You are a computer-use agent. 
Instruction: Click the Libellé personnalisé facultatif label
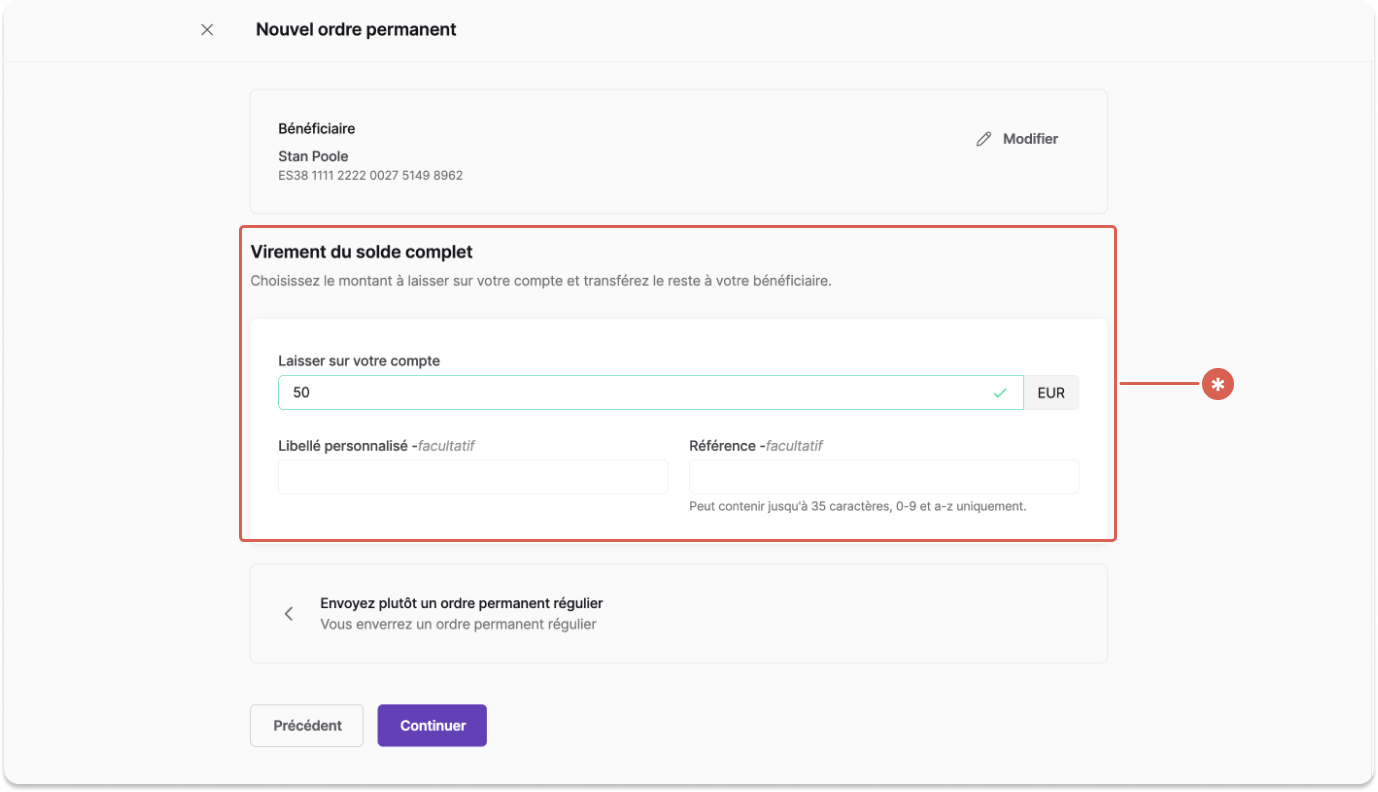[x=376, y=446]
